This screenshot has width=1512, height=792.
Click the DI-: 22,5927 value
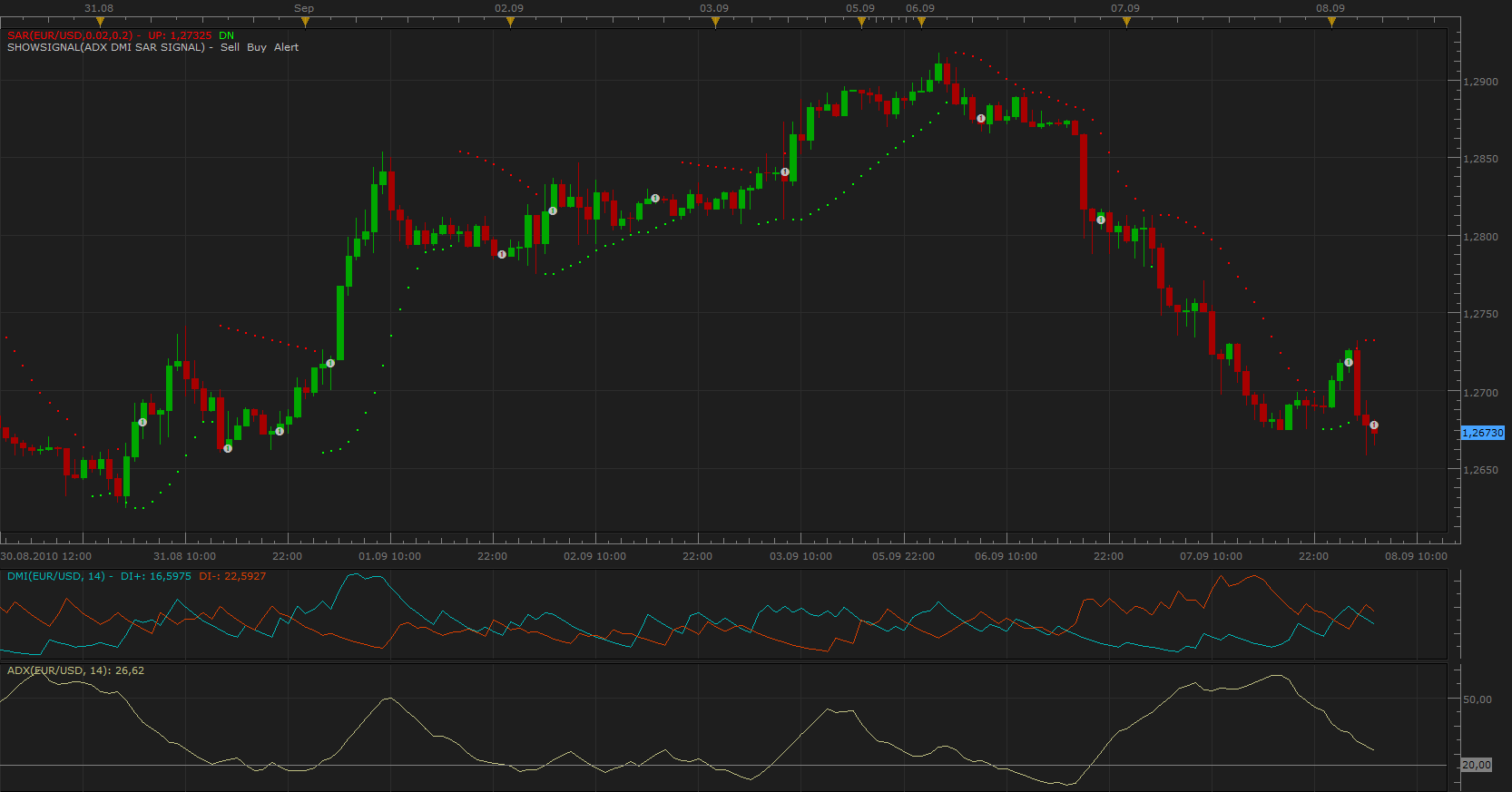pos(232,576)
